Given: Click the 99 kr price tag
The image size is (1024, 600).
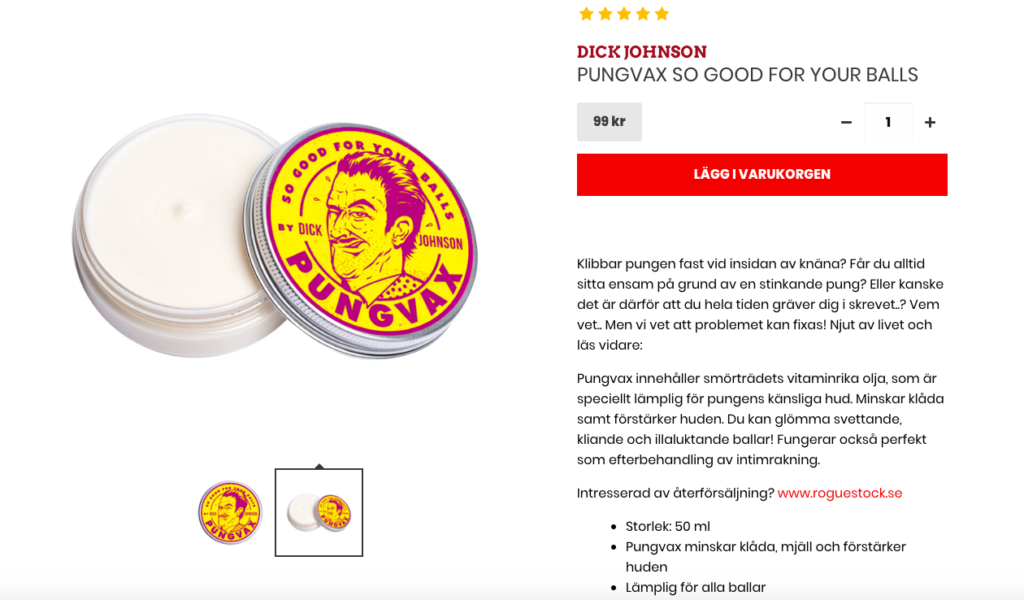Looking at the screenshot, I should (x=609, y=121).
